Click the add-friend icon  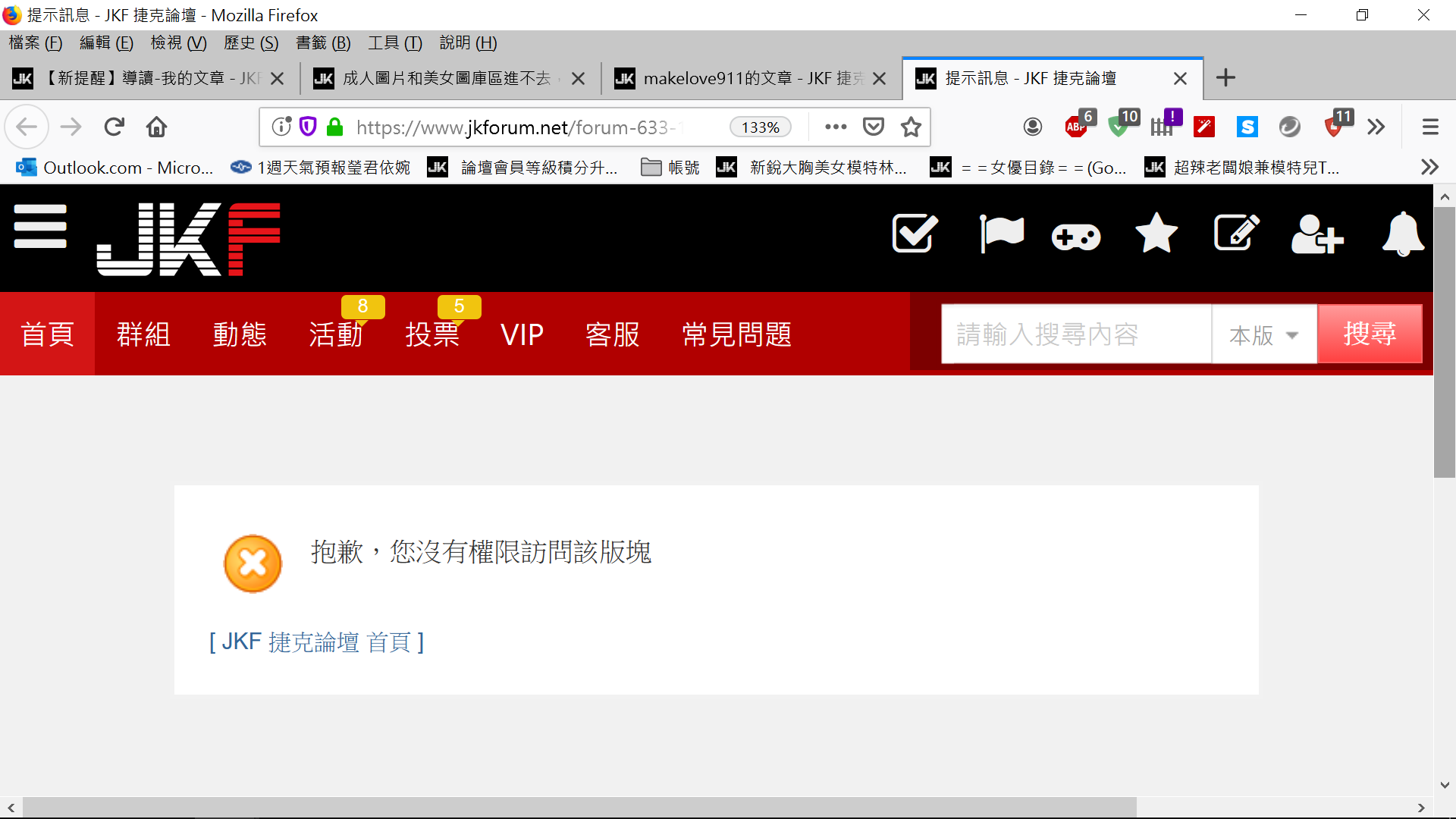[1317, 234]
